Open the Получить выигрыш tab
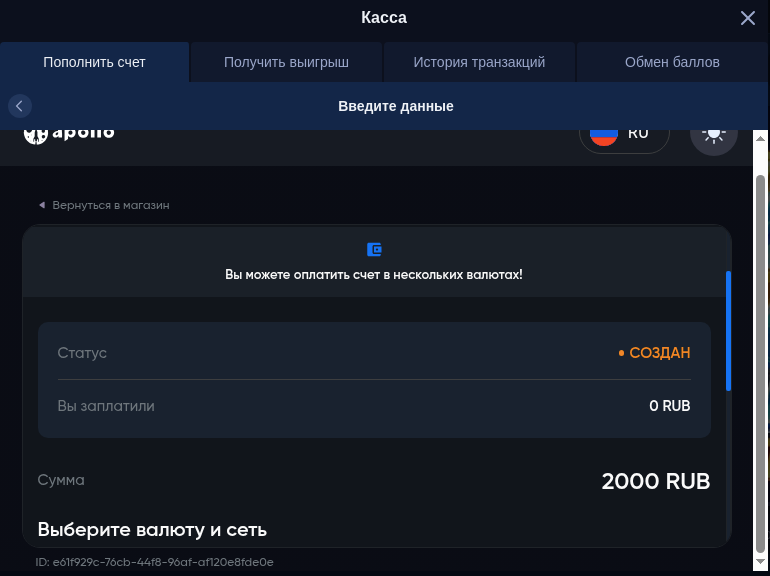Screen dimensions: 770x576 pos(286,62)
